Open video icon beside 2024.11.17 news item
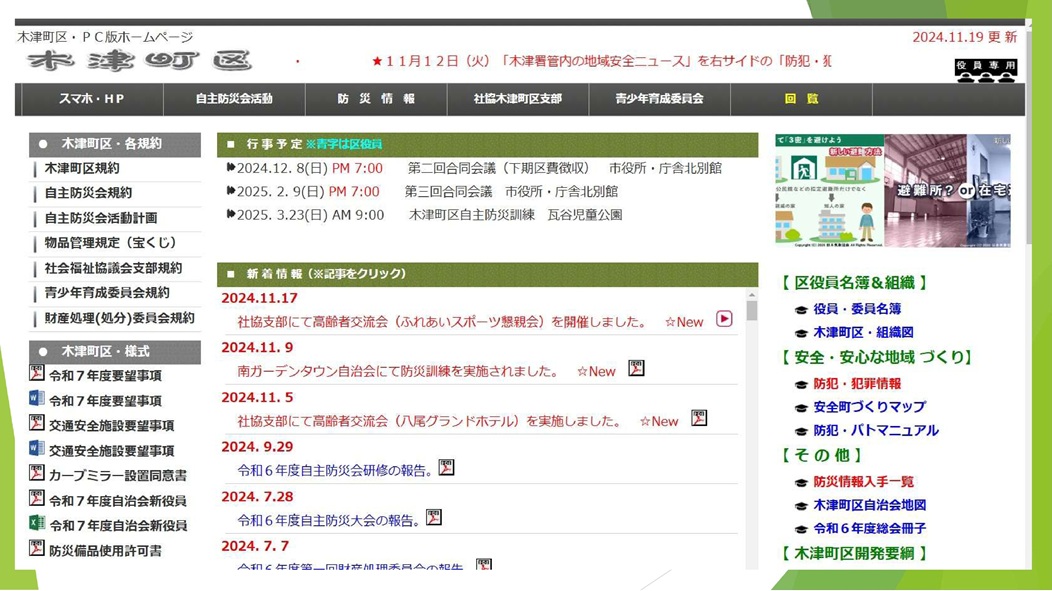The width and height of the screenshot is (1052, 591). pos(724,319)
